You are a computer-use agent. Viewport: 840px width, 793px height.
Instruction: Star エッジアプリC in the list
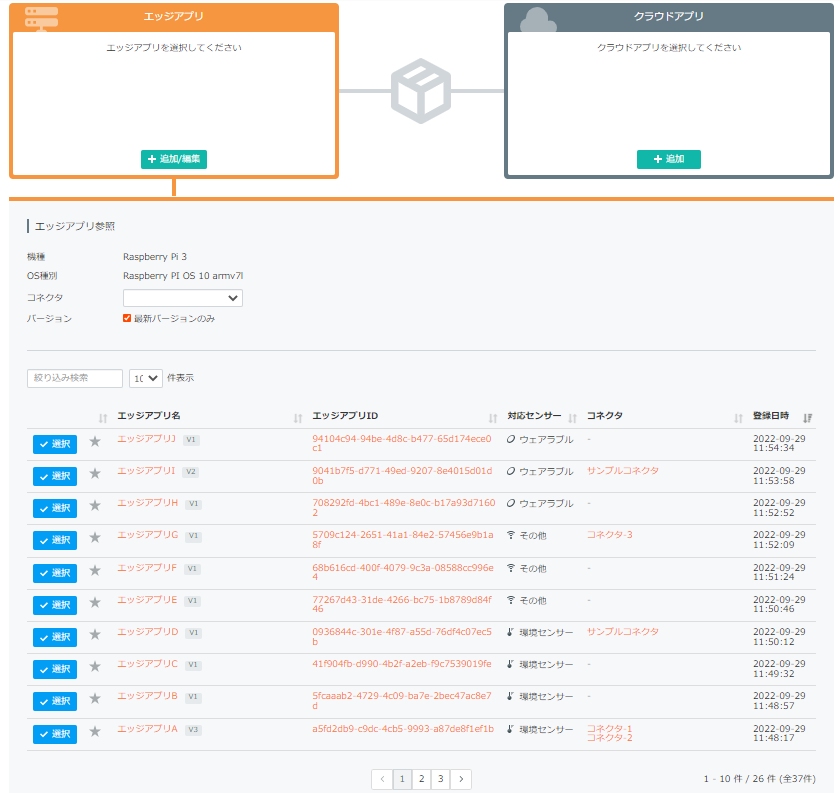(95, 667)
